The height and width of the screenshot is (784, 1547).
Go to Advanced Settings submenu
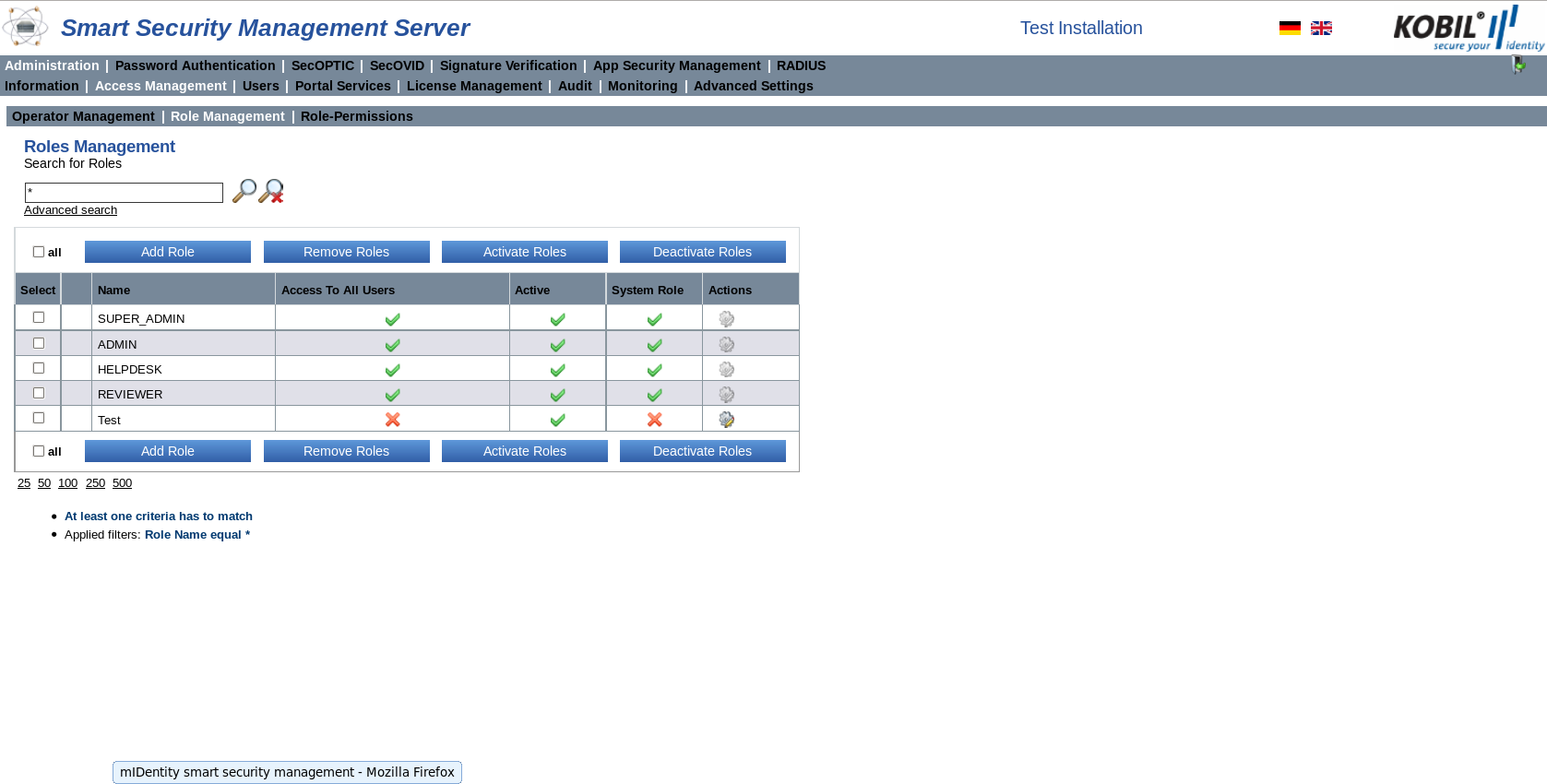coord(754,86)
